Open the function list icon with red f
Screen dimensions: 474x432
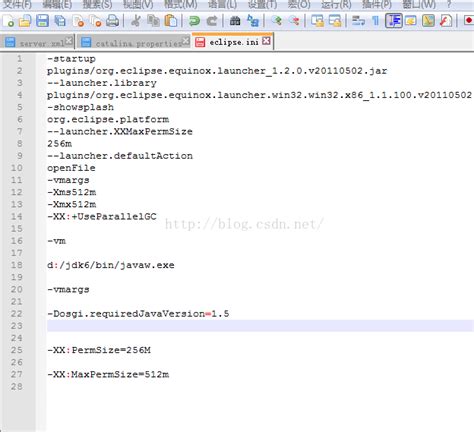coord(446,21)
